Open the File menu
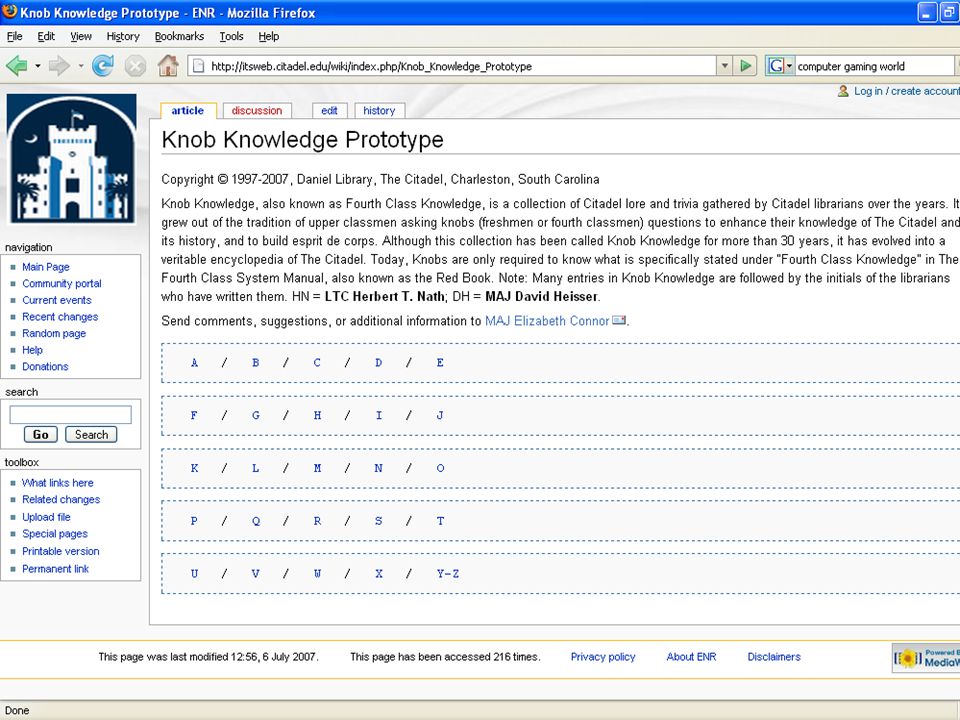Viewport: 960px width, 720px height. (14, 36)
